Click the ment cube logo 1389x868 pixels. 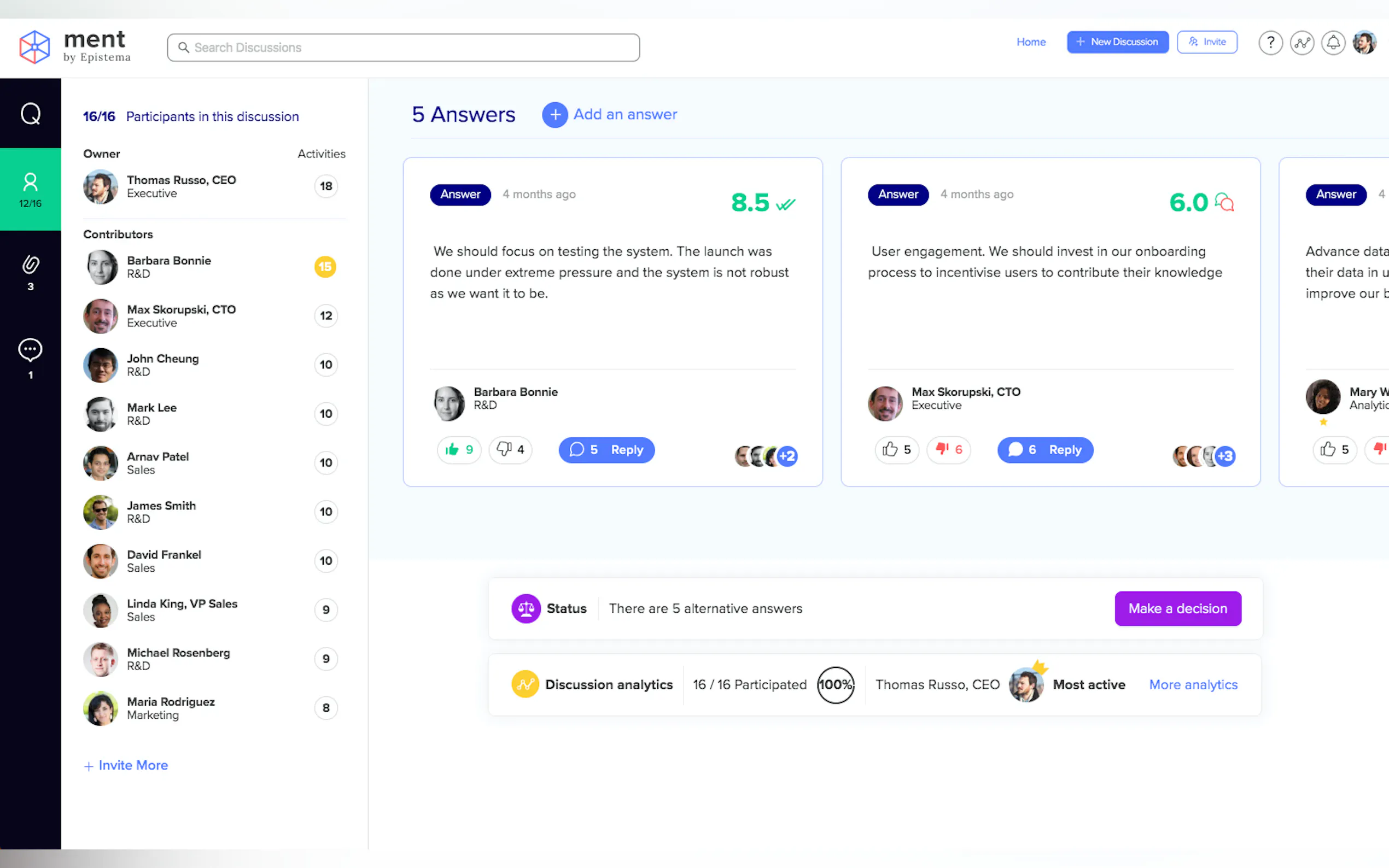34,47
